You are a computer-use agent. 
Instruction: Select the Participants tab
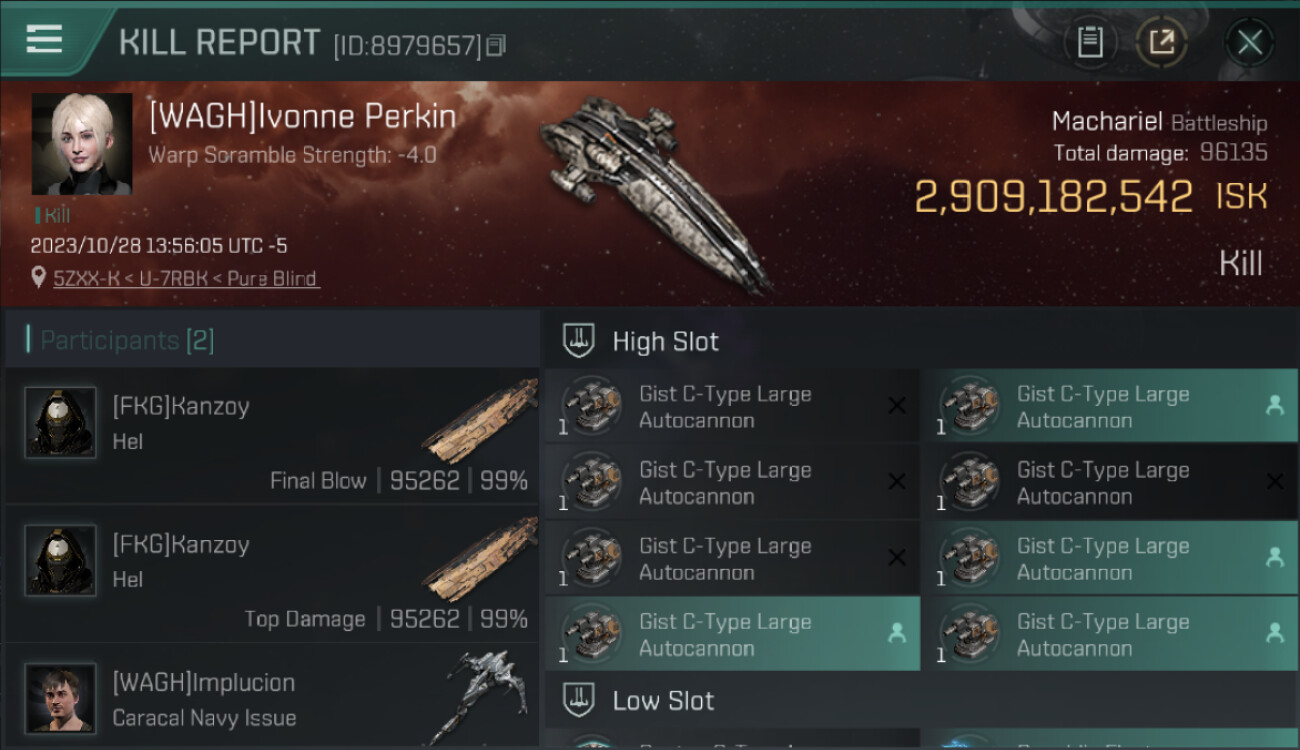point(127,340)
